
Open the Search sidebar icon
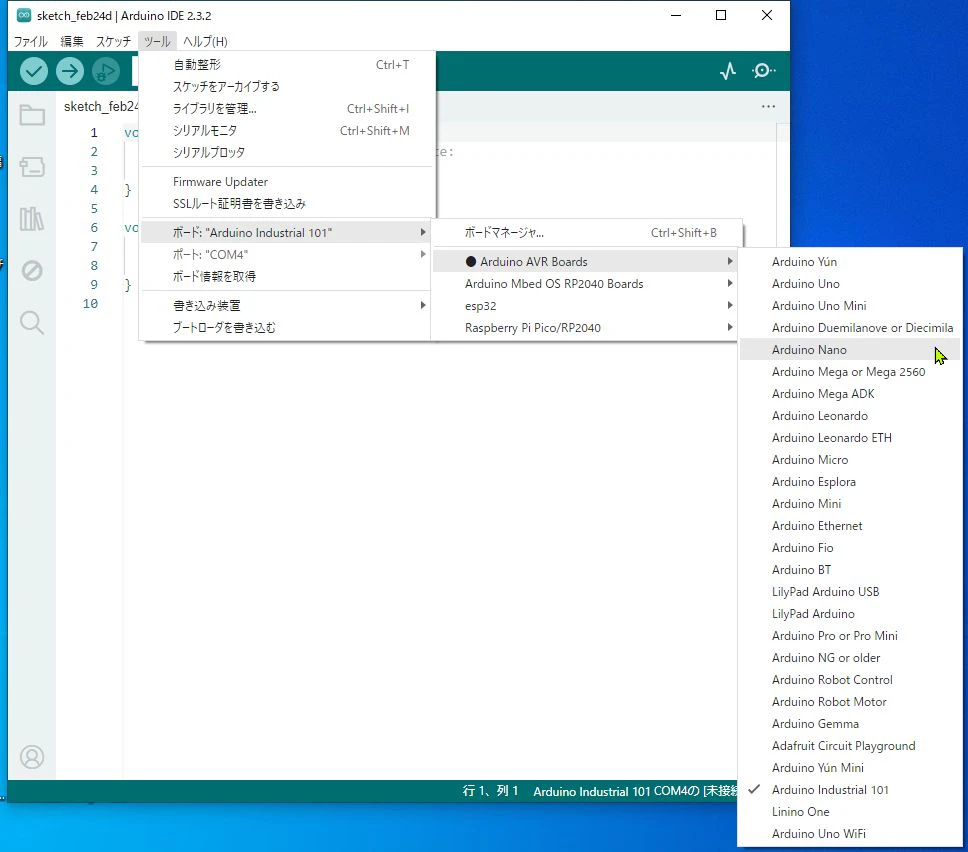31,322
